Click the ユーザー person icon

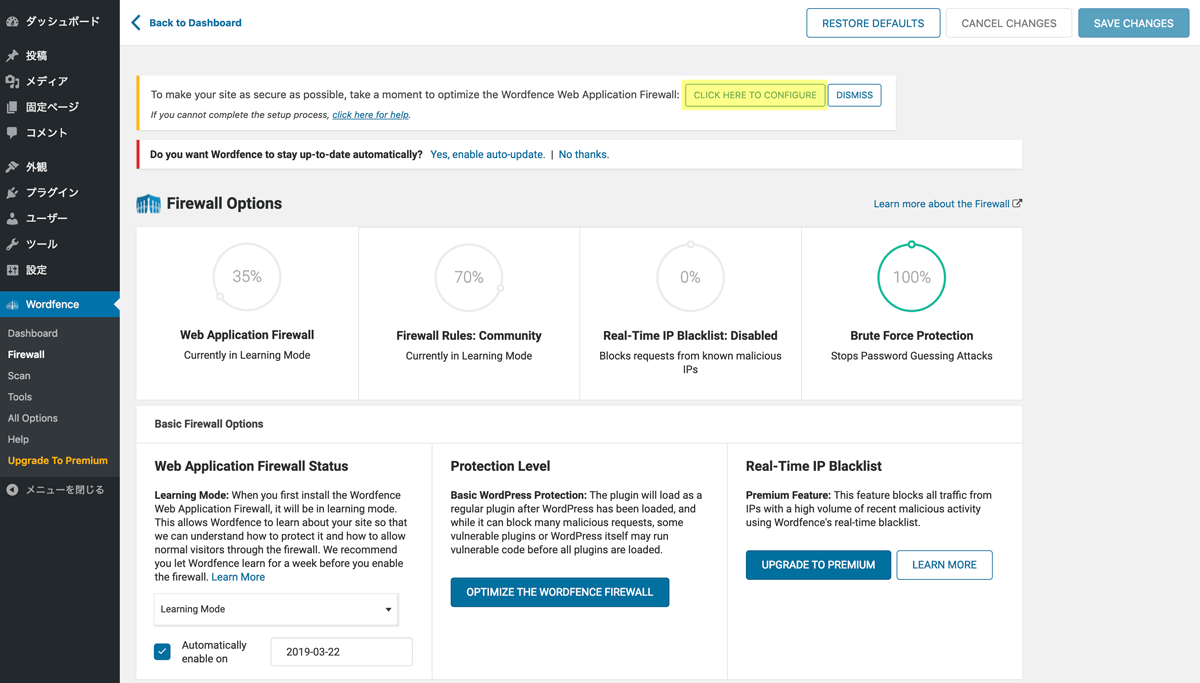pyautogui.click(x=12, y=218)
